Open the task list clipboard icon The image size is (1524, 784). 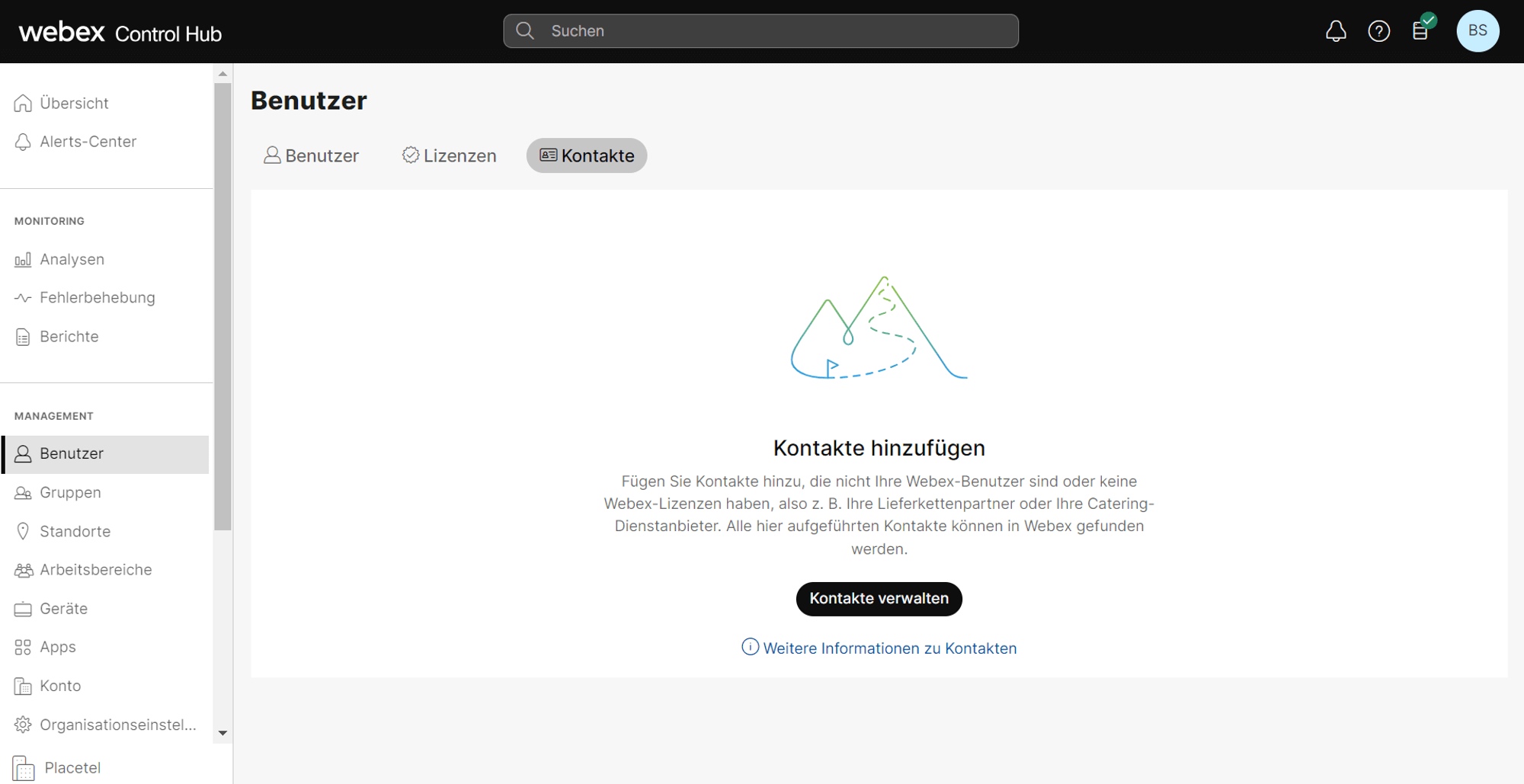1420,31
